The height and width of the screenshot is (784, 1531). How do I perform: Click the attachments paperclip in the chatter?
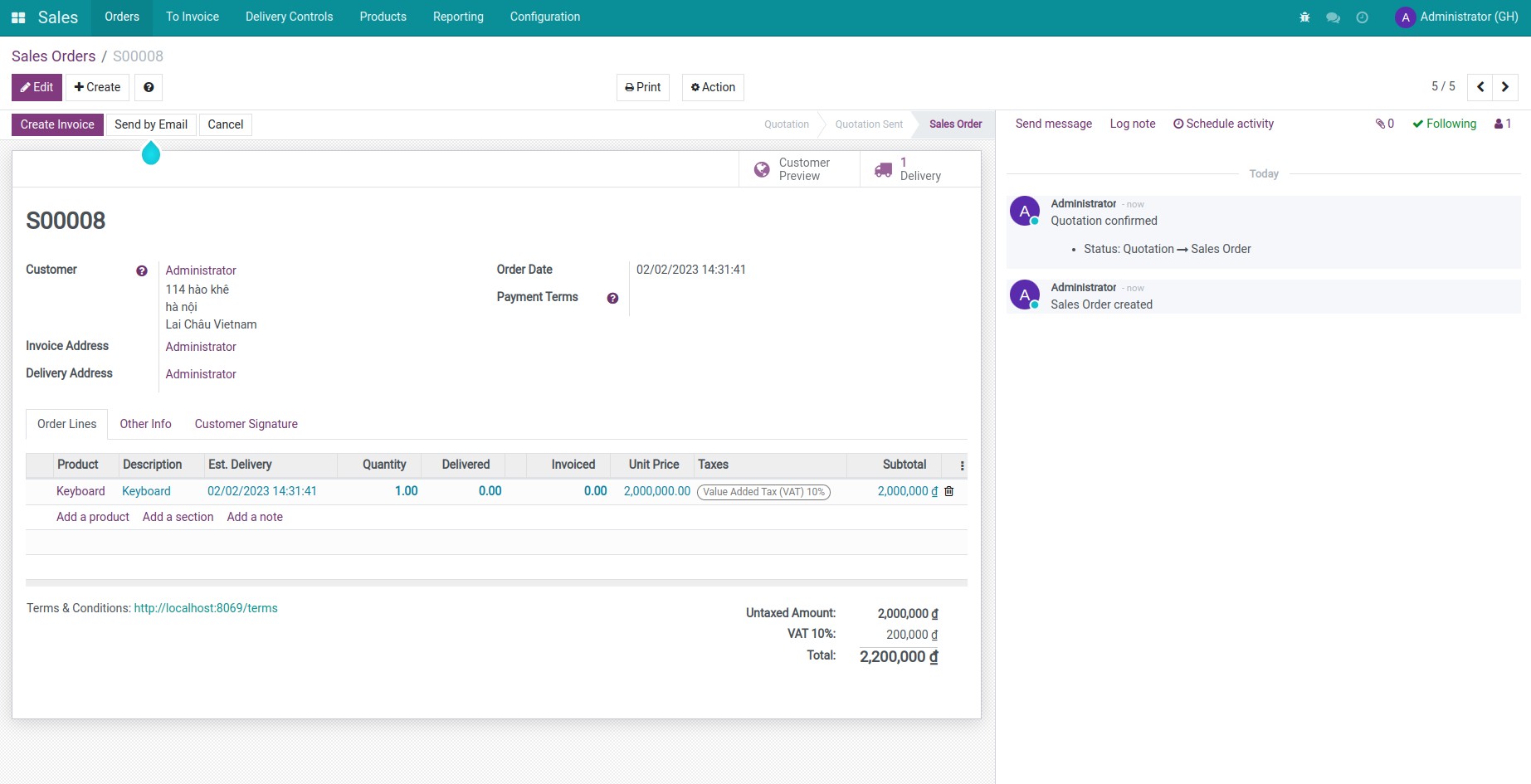pos(1382,124)
